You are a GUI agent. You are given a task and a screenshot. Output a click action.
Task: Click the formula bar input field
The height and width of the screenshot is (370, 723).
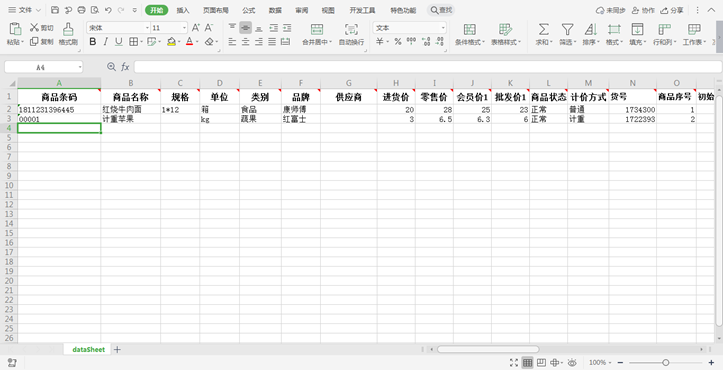[427, 67]
